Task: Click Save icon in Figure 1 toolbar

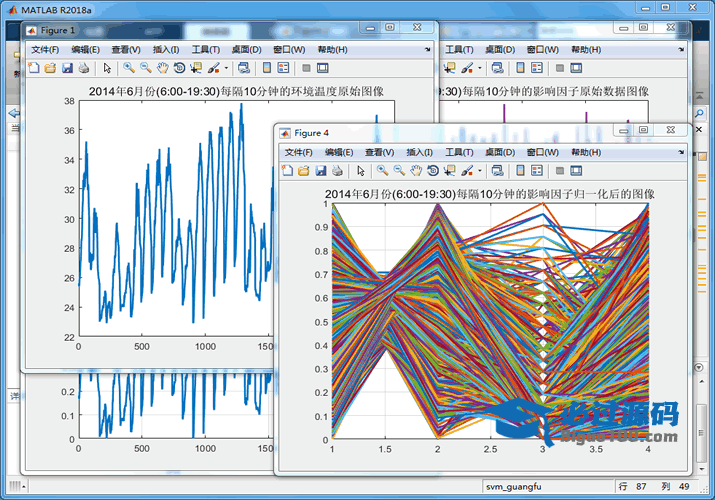Action: click(x=67, y=68)
